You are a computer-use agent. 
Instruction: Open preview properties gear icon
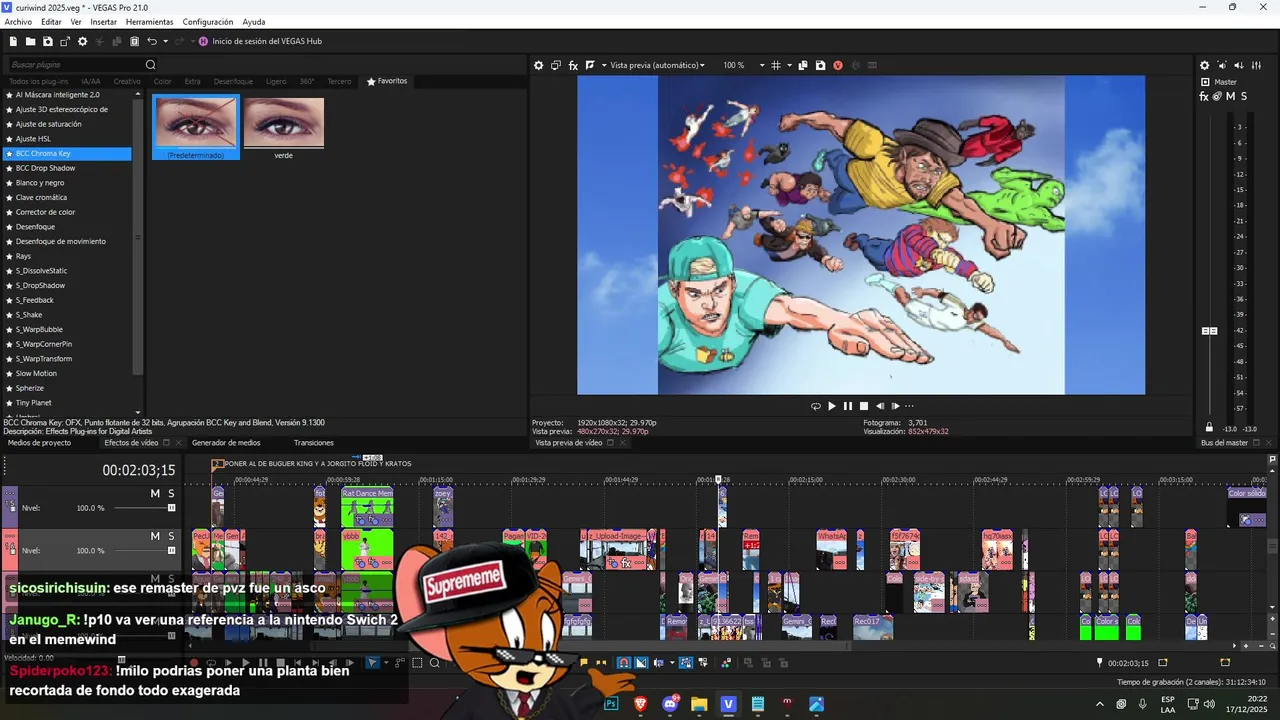click(538, 65)
